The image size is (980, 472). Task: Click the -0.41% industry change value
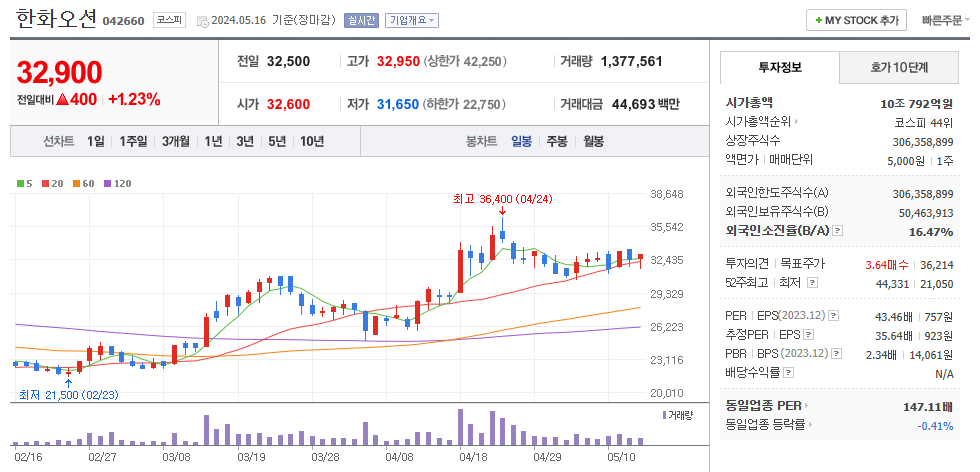[x=935, y=426]
